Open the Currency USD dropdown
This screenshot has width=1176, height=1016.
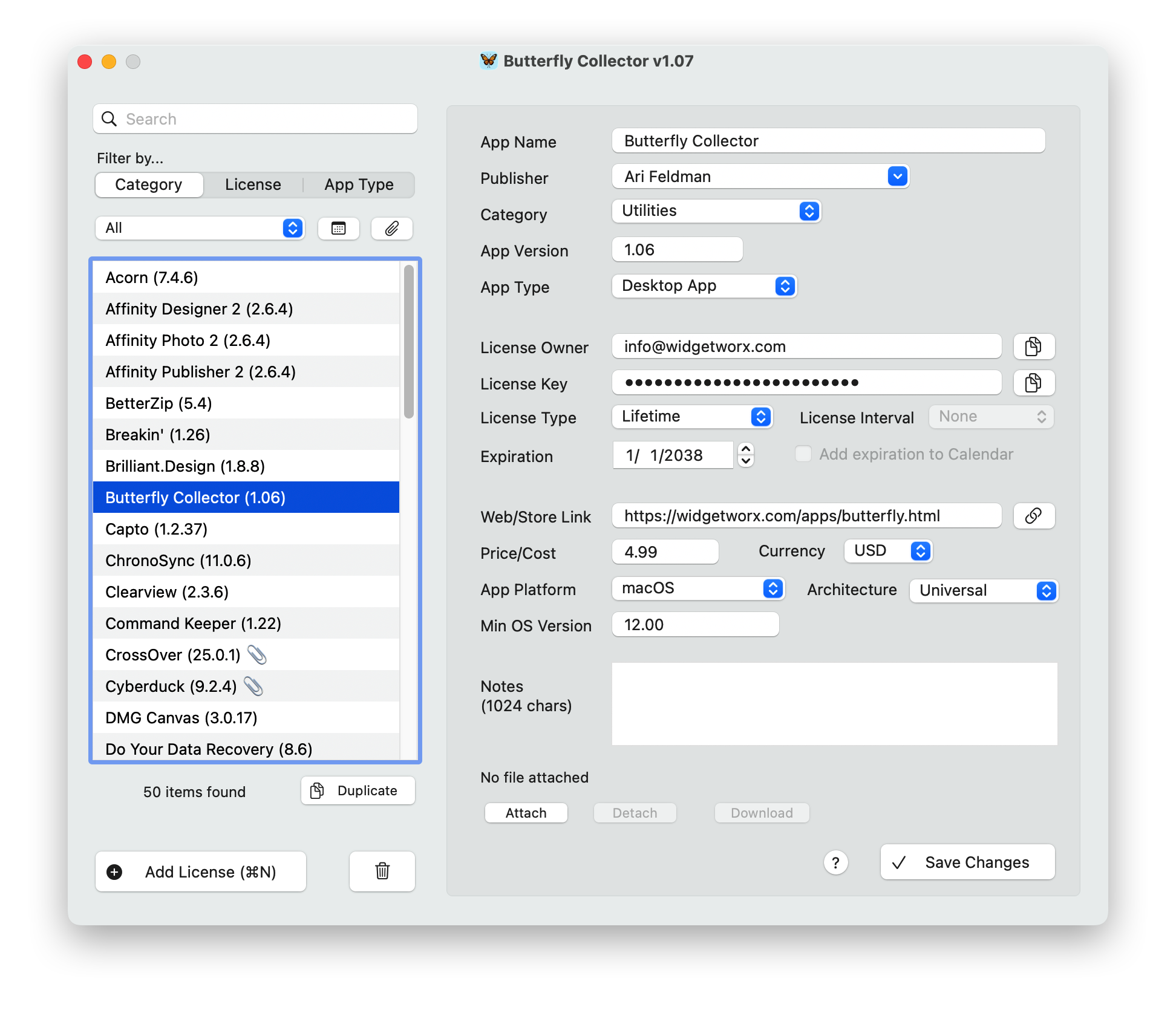(x=888, y=551)
